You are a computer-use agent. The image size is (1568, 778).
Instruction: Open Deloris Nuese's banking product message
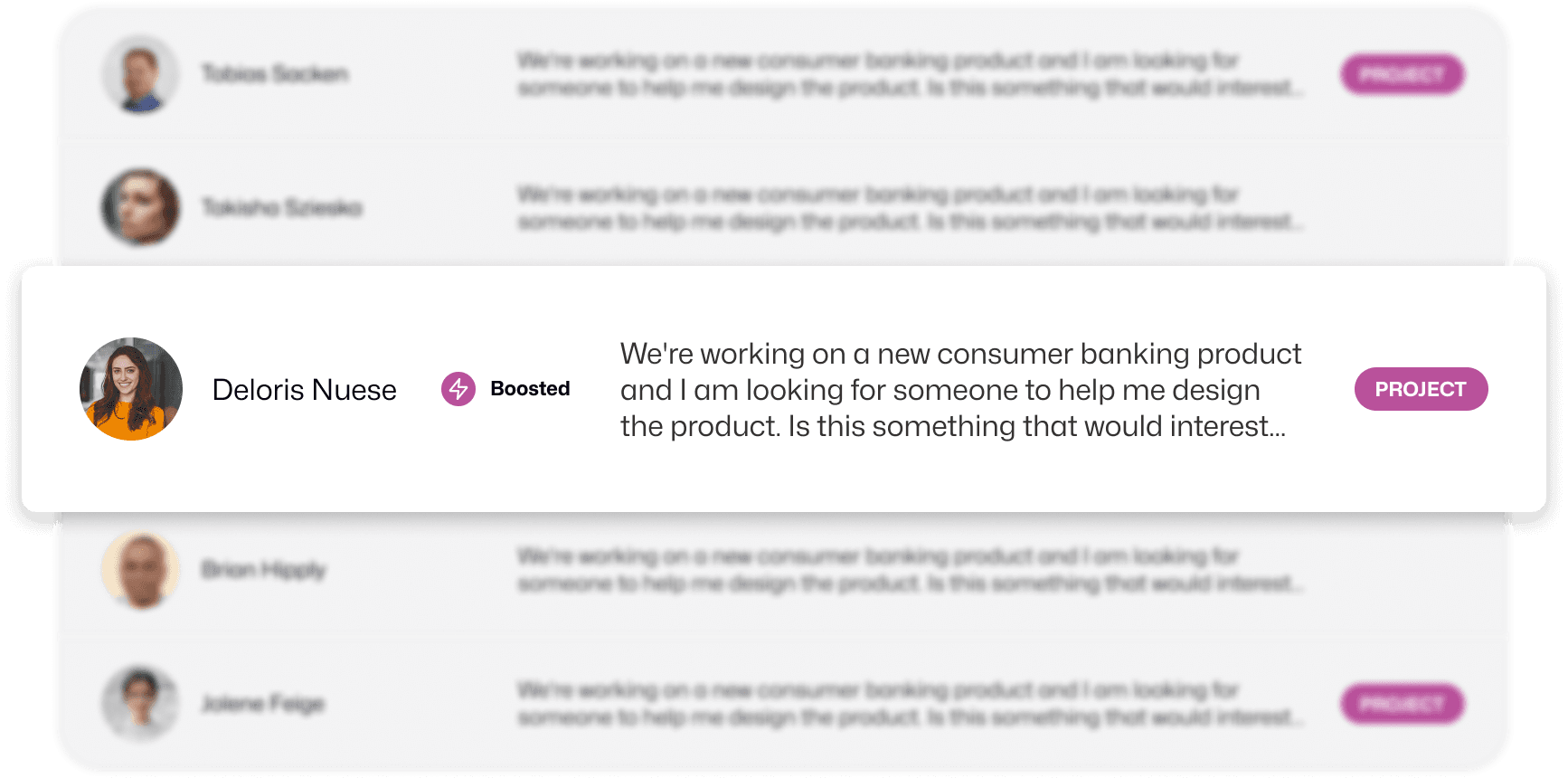pos(960,390)
